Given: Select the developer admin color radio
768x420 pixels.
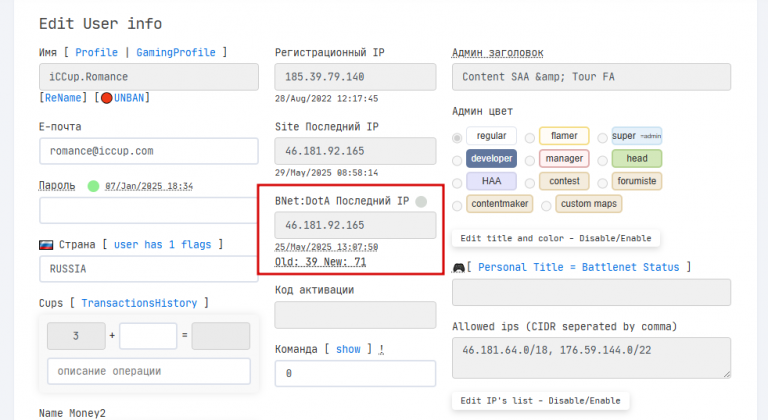Looking at the screenshot, I should click(457, 161).
